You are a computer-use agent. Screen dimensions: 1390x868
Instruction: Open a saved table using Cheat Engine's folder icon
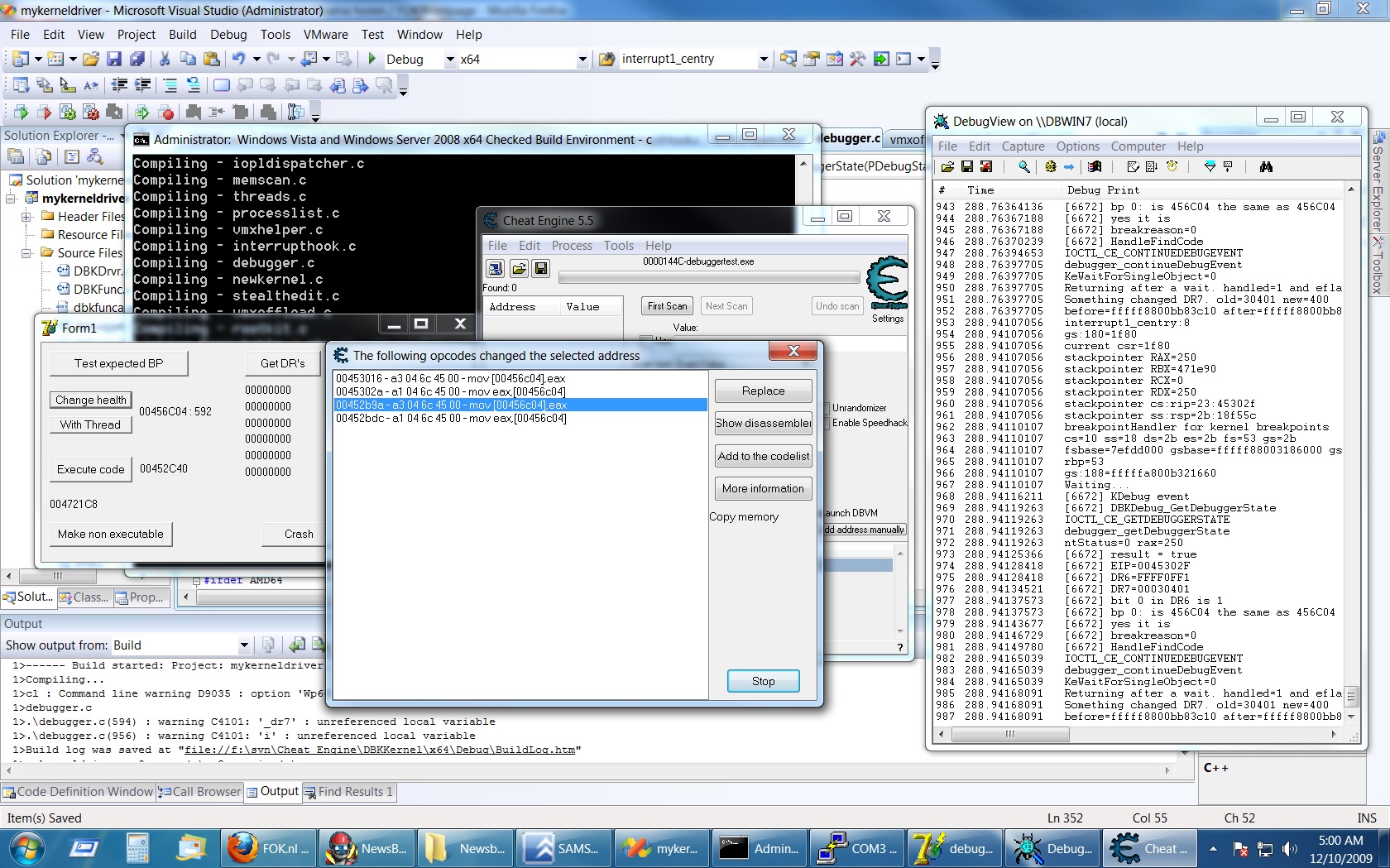click(x=519, y=268)
